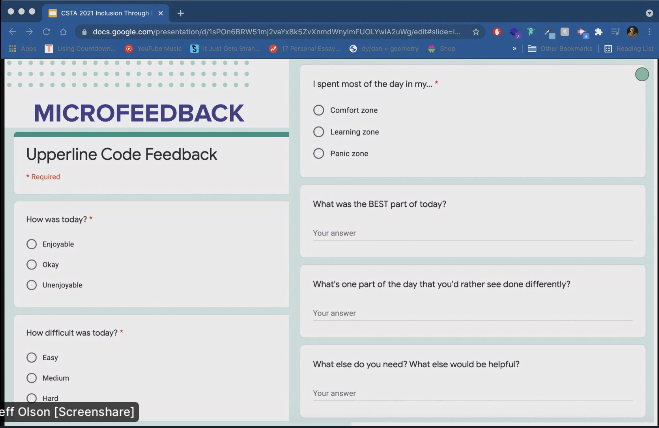Open the gray square extension icon
This screenshot has height=428, width=659.
point(565,32)
